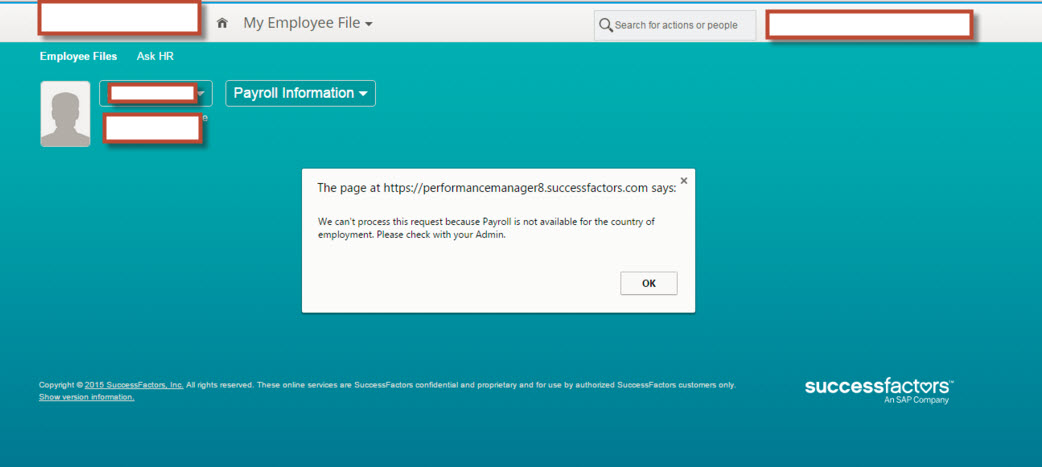This screenshot has width=1042, height=467.
Task: Open the Ask HR tab
Action: pyautogui.click(x=155, y=56)
